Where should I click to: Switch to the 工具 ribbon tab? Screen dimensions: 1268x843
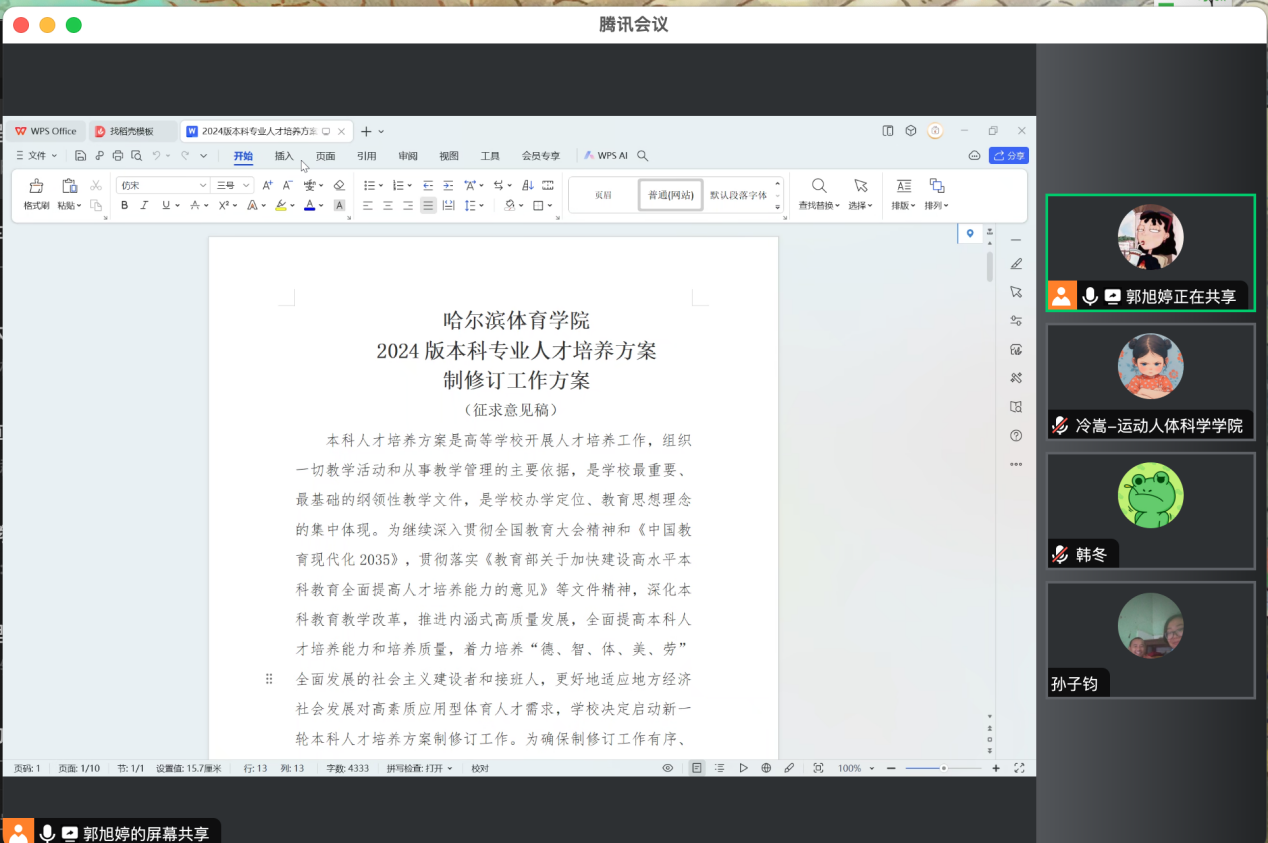490,156
